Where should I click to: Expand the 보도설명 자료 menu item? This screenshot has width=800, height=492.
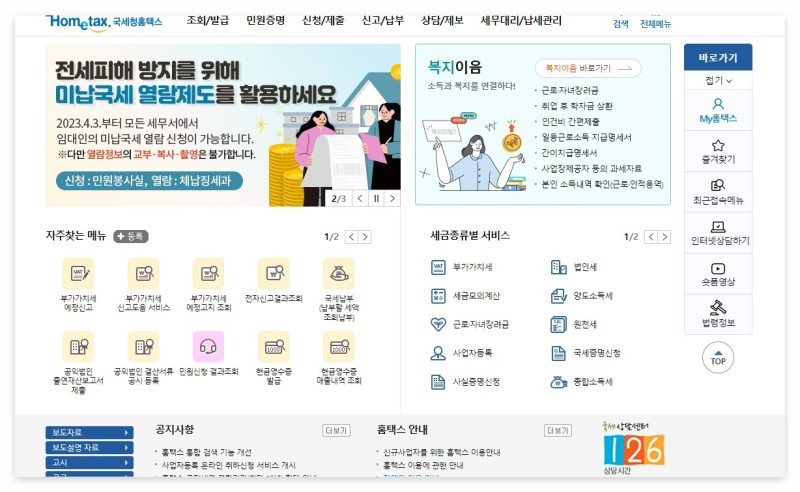(x=89, y=448)
